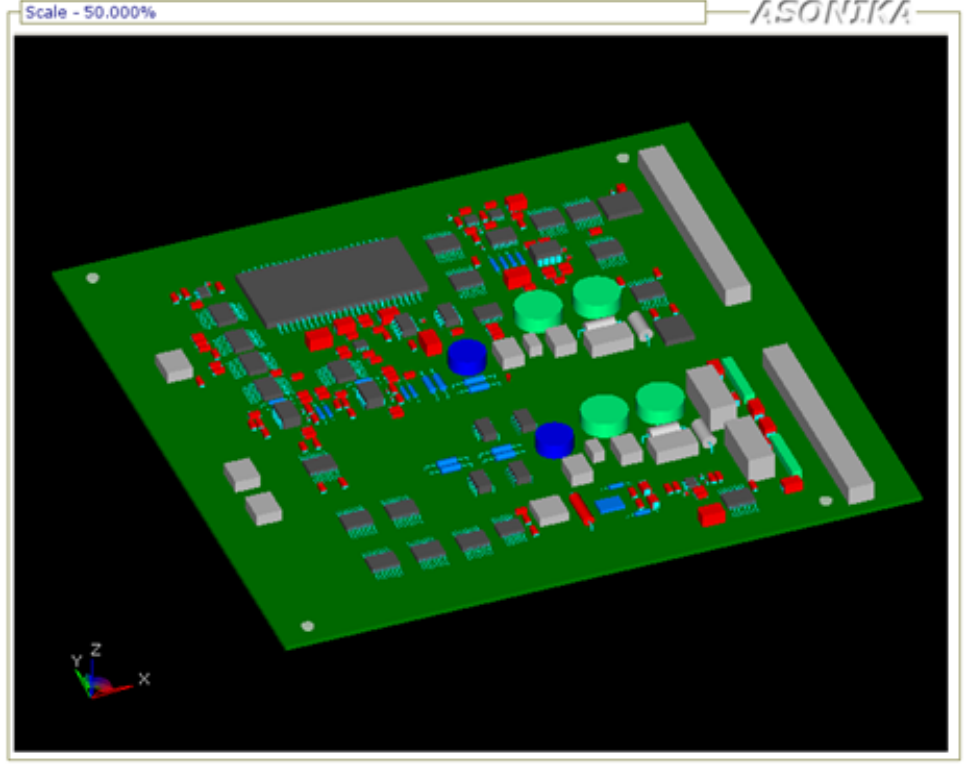Screen dimensions: 967x767
Task: Select the bottom-left corner mounting hole
Action: click(307, 626)
